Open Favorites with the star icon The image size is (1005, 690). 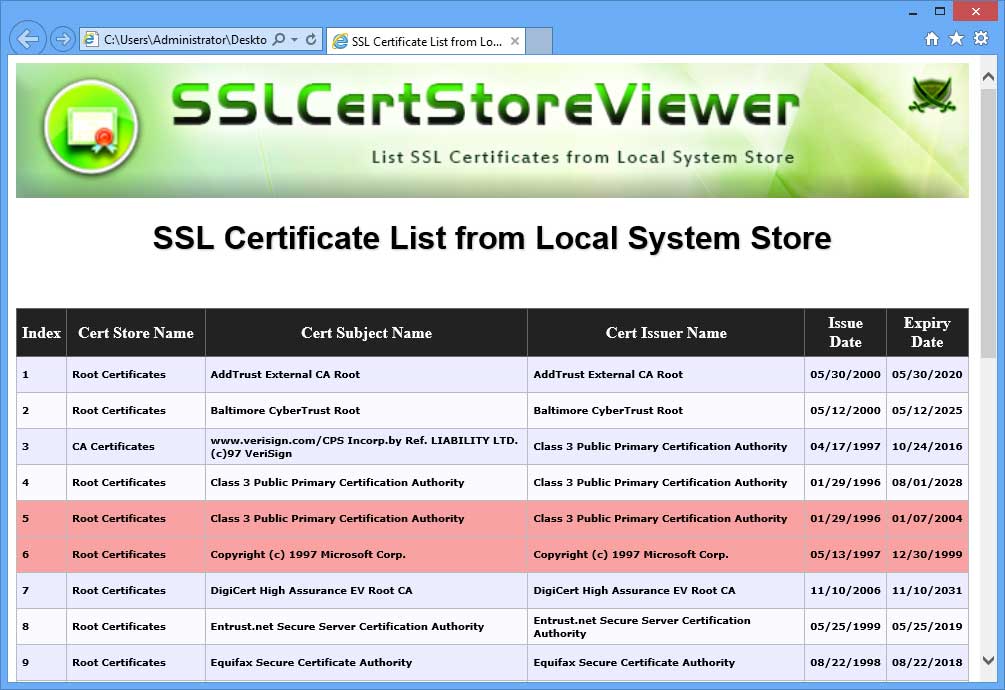956,38
